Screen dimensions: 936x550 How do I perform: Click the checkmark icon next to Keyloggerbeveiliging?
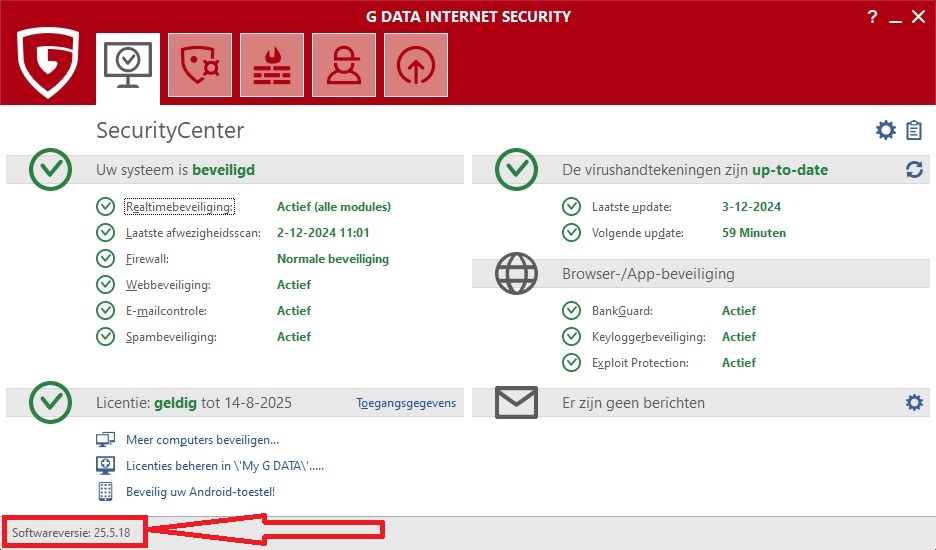(571, 336)
